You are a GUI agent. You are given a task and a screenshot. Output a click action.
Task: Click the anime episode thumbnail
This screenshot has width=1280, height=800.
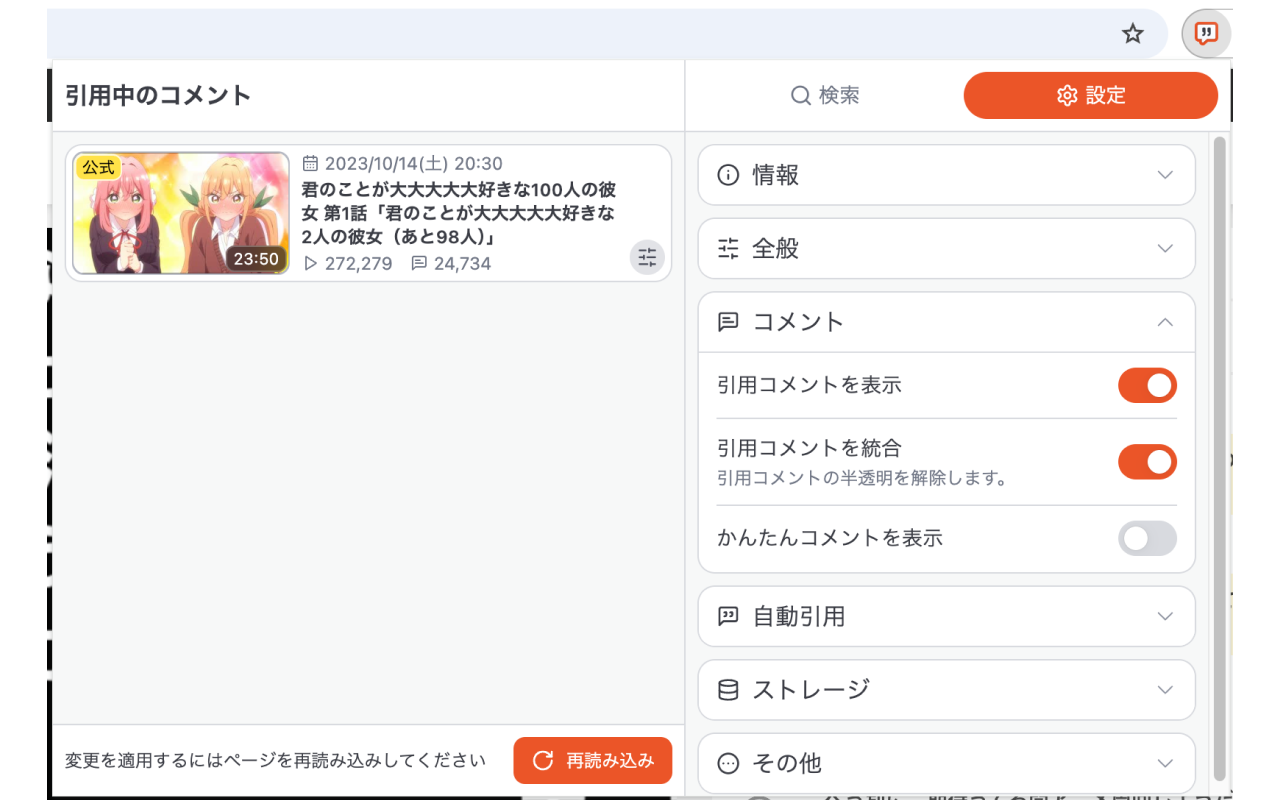click(179, 211)
